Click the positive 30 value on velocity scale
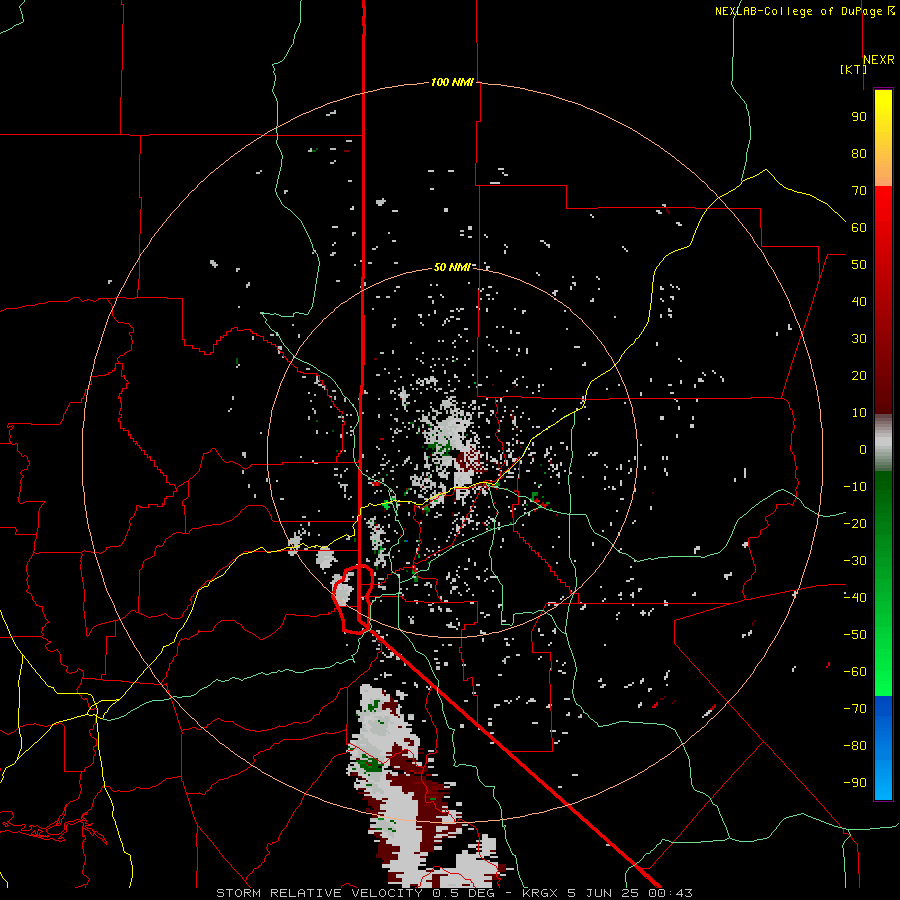Viewport: 900px width, 900px height. click(x=859, y=339)
